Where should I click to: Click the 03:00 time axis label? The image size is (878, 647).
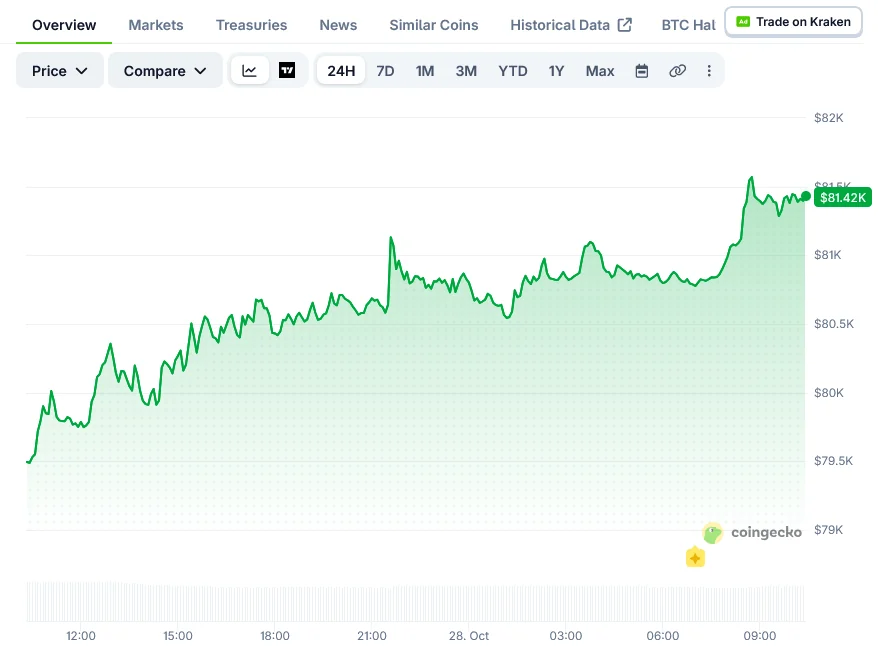(566, 636)
